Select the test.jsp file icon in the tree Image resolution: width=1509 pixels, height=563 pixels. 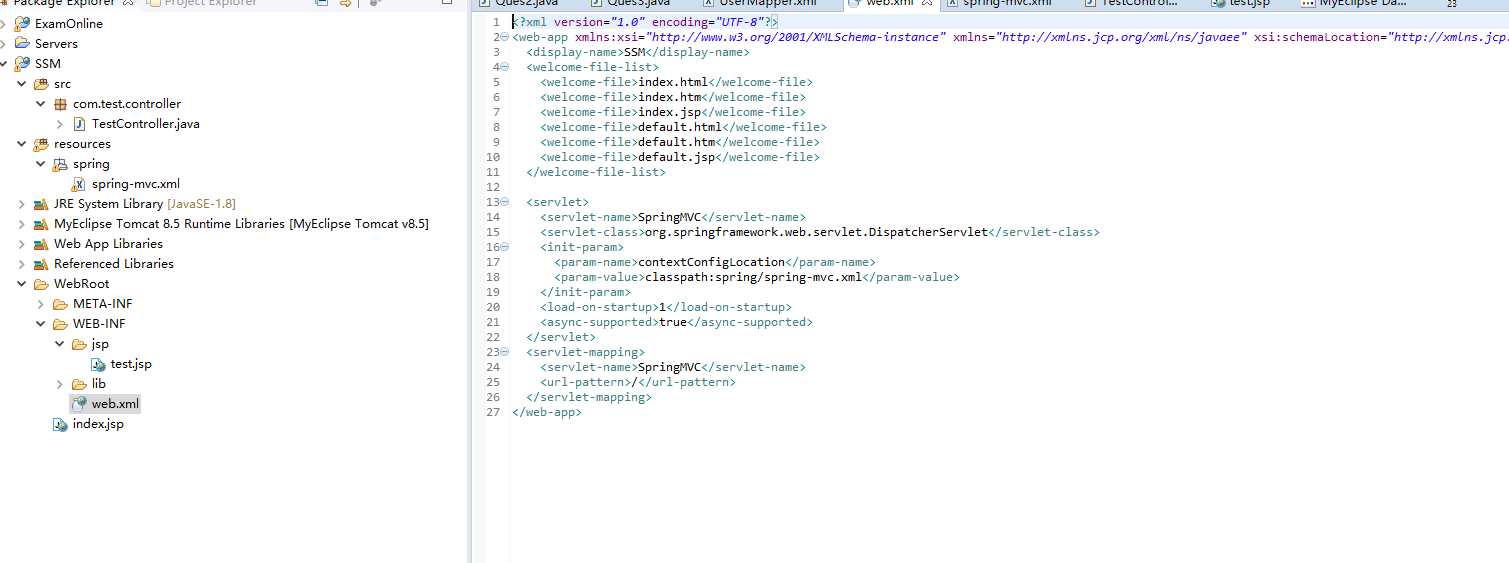point(98,363)
